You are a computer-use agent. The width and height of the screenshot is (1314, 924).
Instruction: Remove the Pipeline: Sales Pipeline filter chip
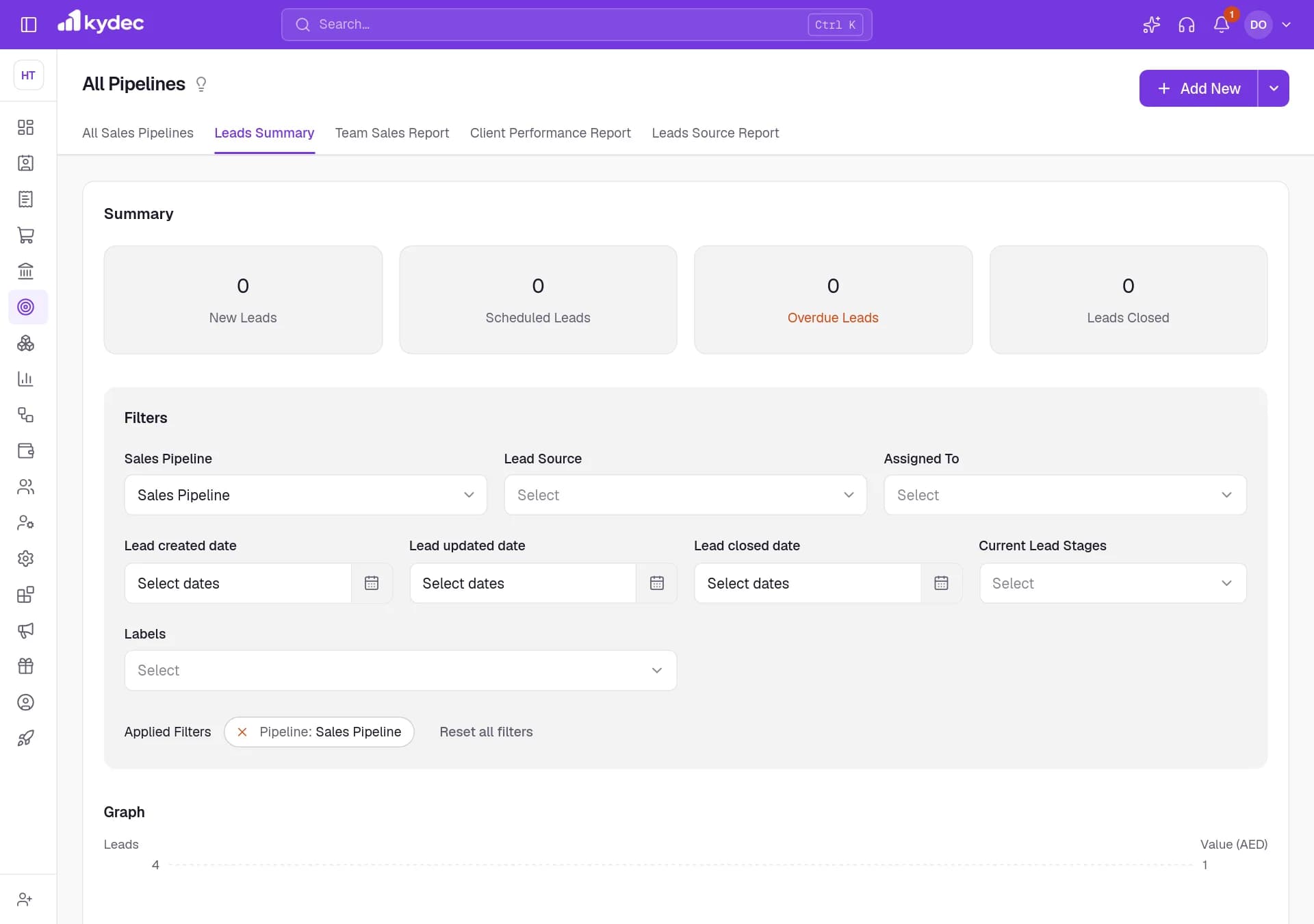[242, 732]
